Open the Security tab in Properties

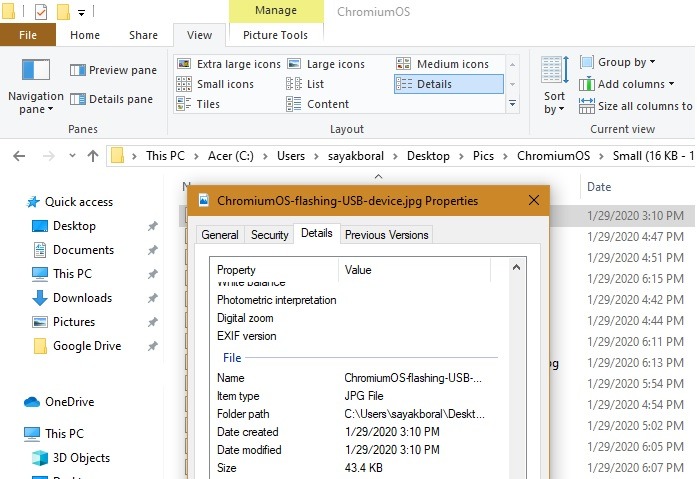pyautogui.click(x=269, y=235)
